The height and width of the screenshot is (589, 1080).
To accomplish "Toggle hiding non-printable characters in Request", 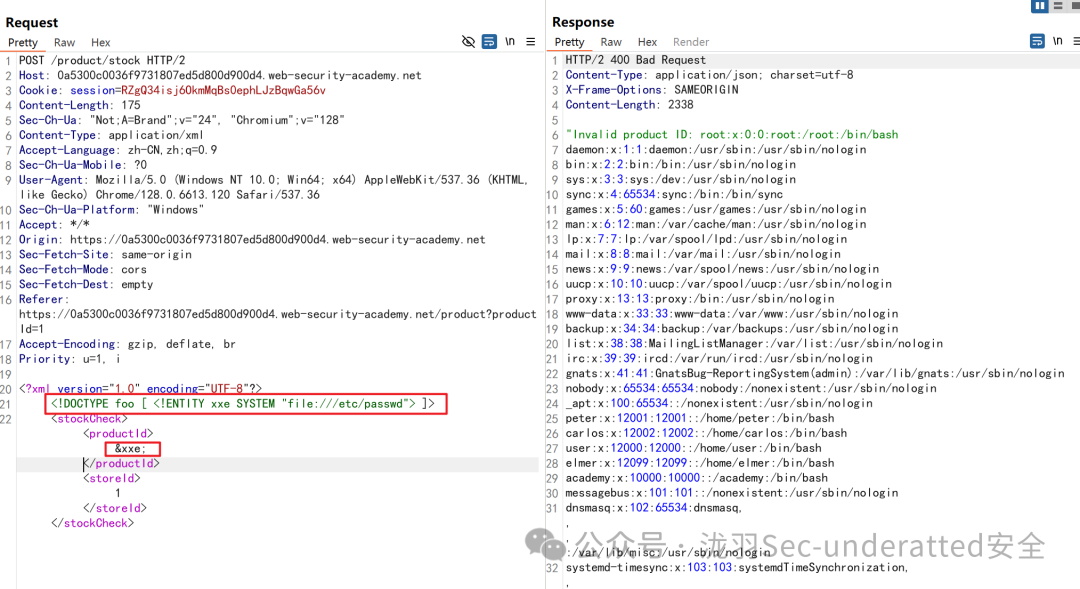I will tap(468, 41).
